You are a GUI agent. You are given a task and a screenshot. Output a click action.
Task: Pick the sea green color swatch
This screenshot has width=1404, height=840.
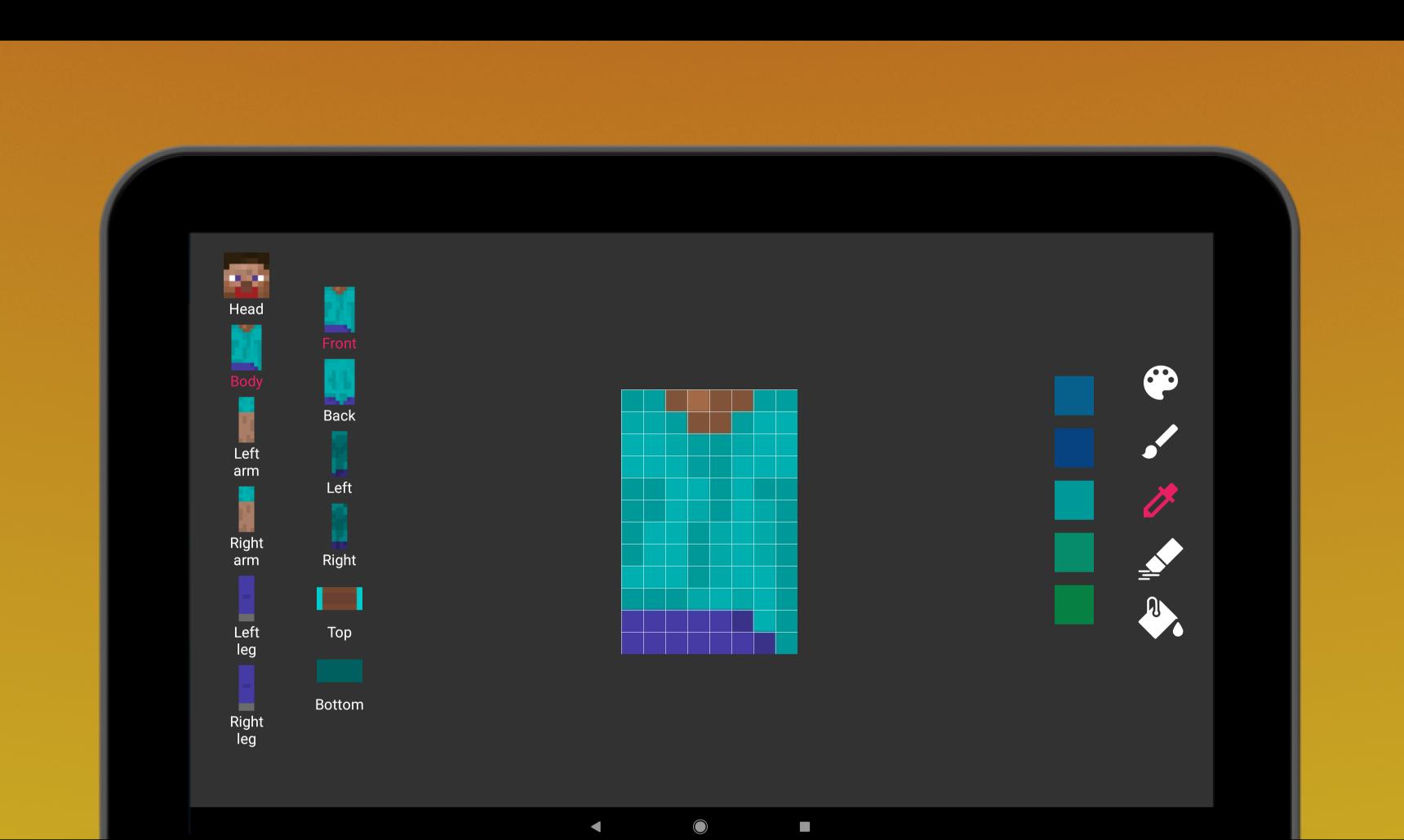[x=1073, y=553]
